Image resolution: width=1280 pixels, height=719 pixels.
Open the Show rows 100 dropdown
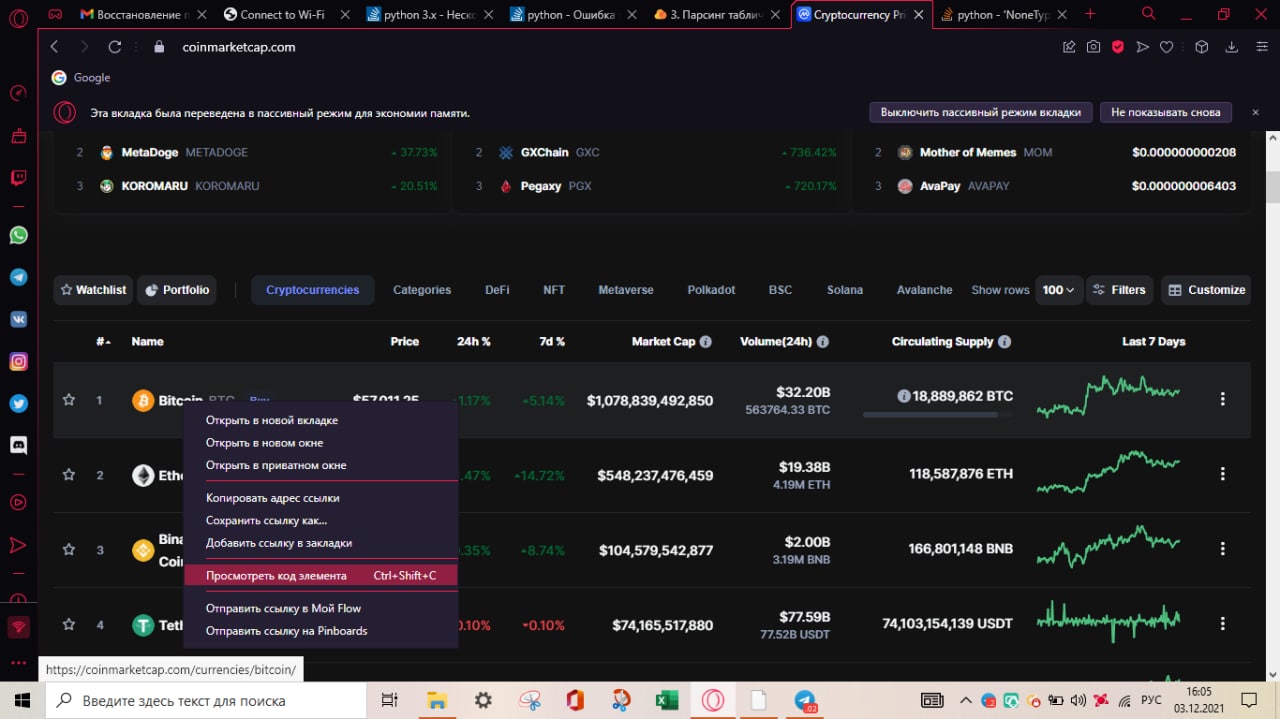pos(1058,290)
